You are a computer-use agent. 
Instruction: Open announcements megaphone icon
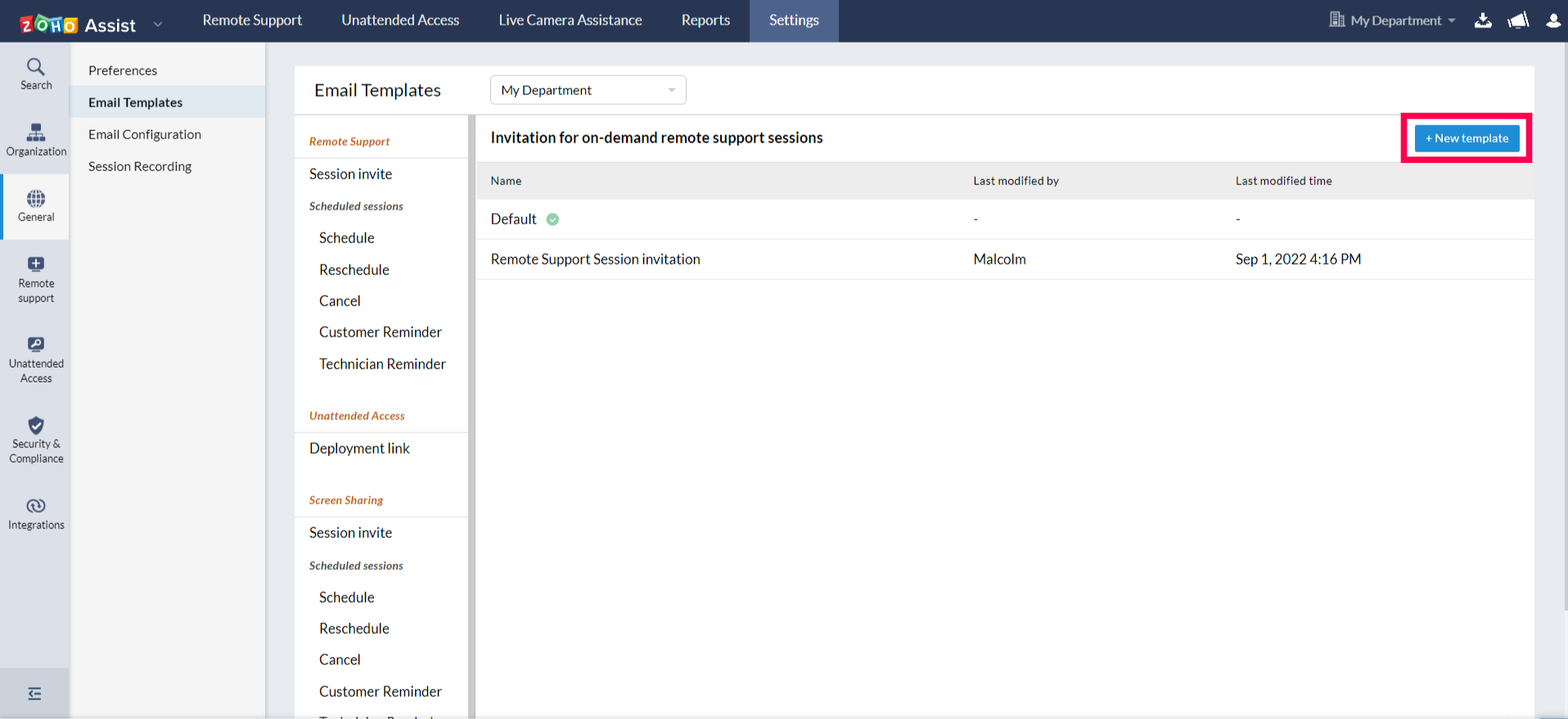tap(1518, 20)
